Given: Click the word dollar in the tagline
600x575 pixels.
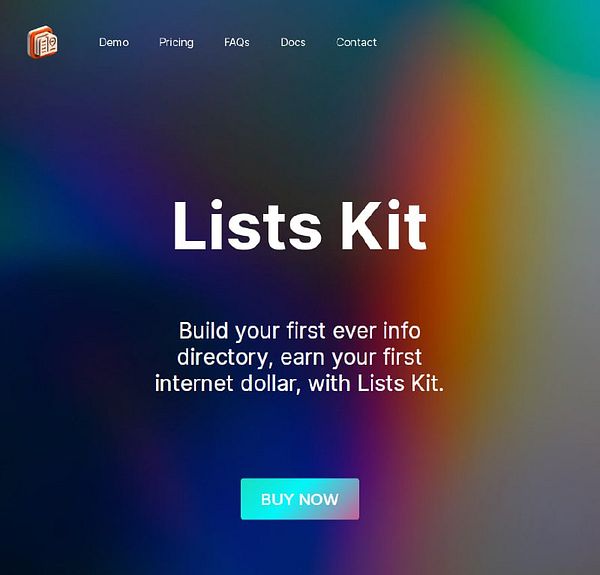Looking at the screenshot, I should pyautogui.click(x=270, y=383).
